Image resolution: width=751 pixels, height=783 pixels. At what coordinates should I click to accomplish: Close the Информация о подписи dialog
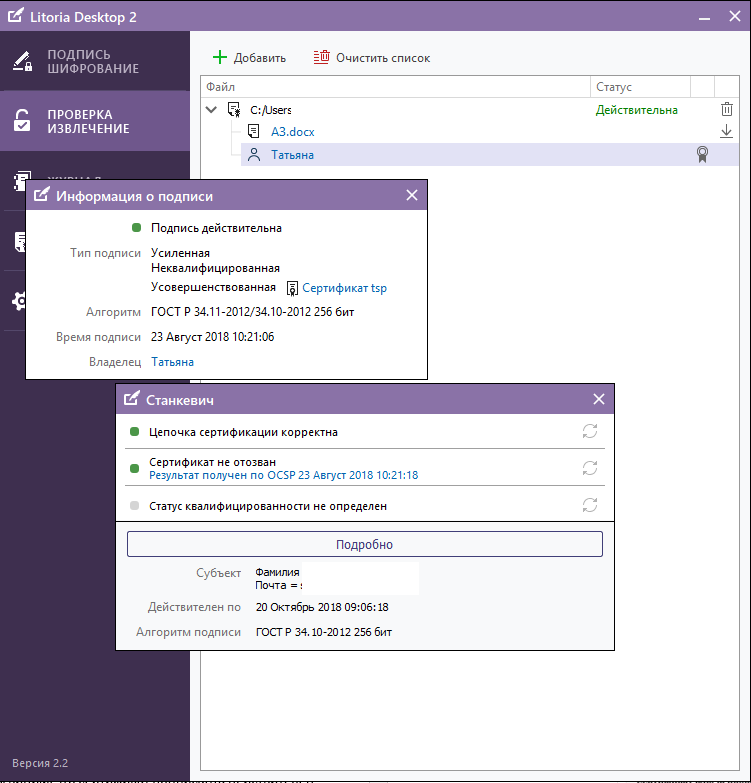pyautogui.click(x=412, y=195)
